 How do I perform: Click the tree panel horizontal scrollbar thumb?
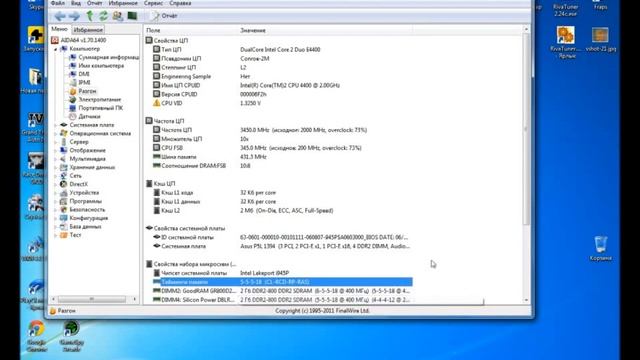coord(91,299)
